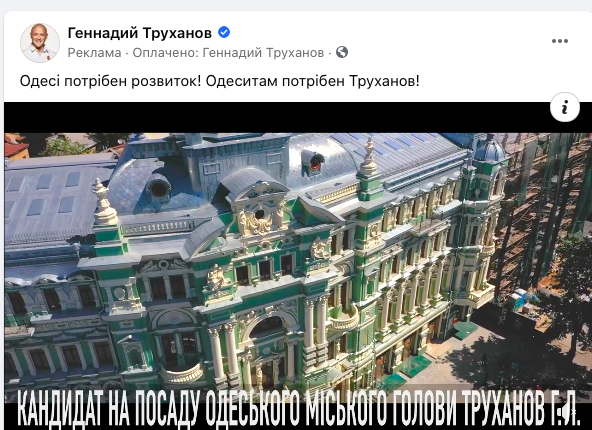592x430 pixels.
Task: Click the globe public audience icon
Action: 342,52
